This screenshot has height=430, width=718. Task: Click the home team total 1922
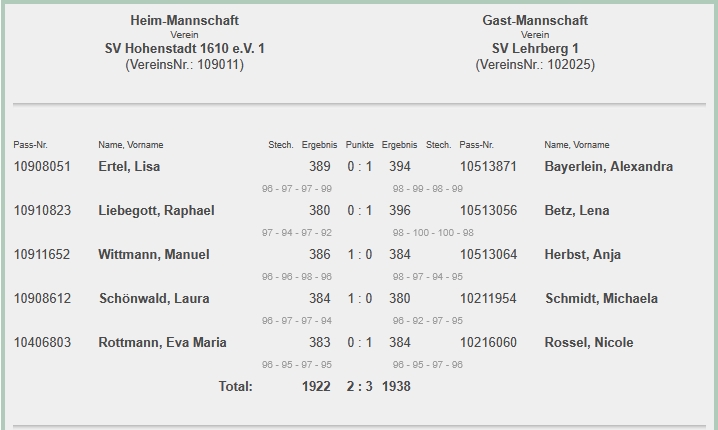316,386
